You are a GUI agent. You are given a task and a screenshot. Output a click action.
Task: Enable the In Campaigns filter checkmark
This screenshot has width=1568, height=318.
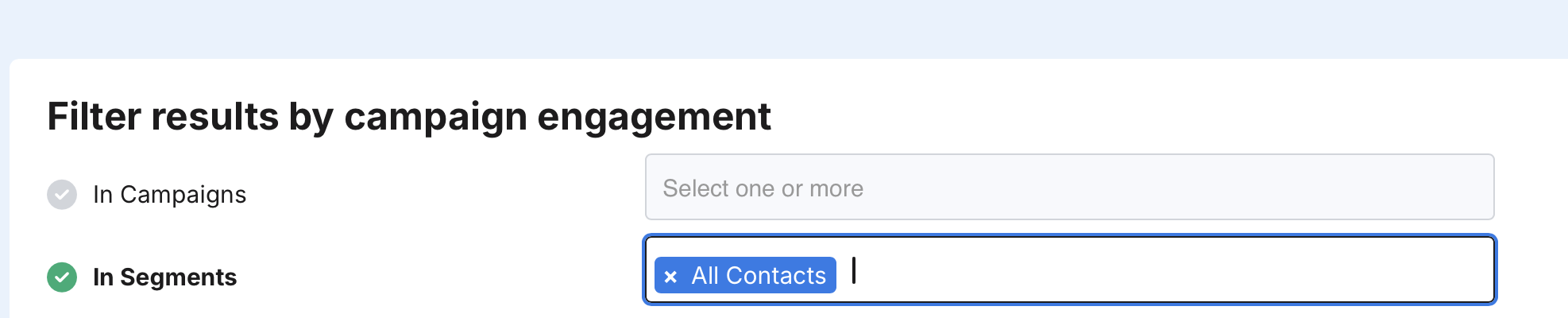pos(62,194)
